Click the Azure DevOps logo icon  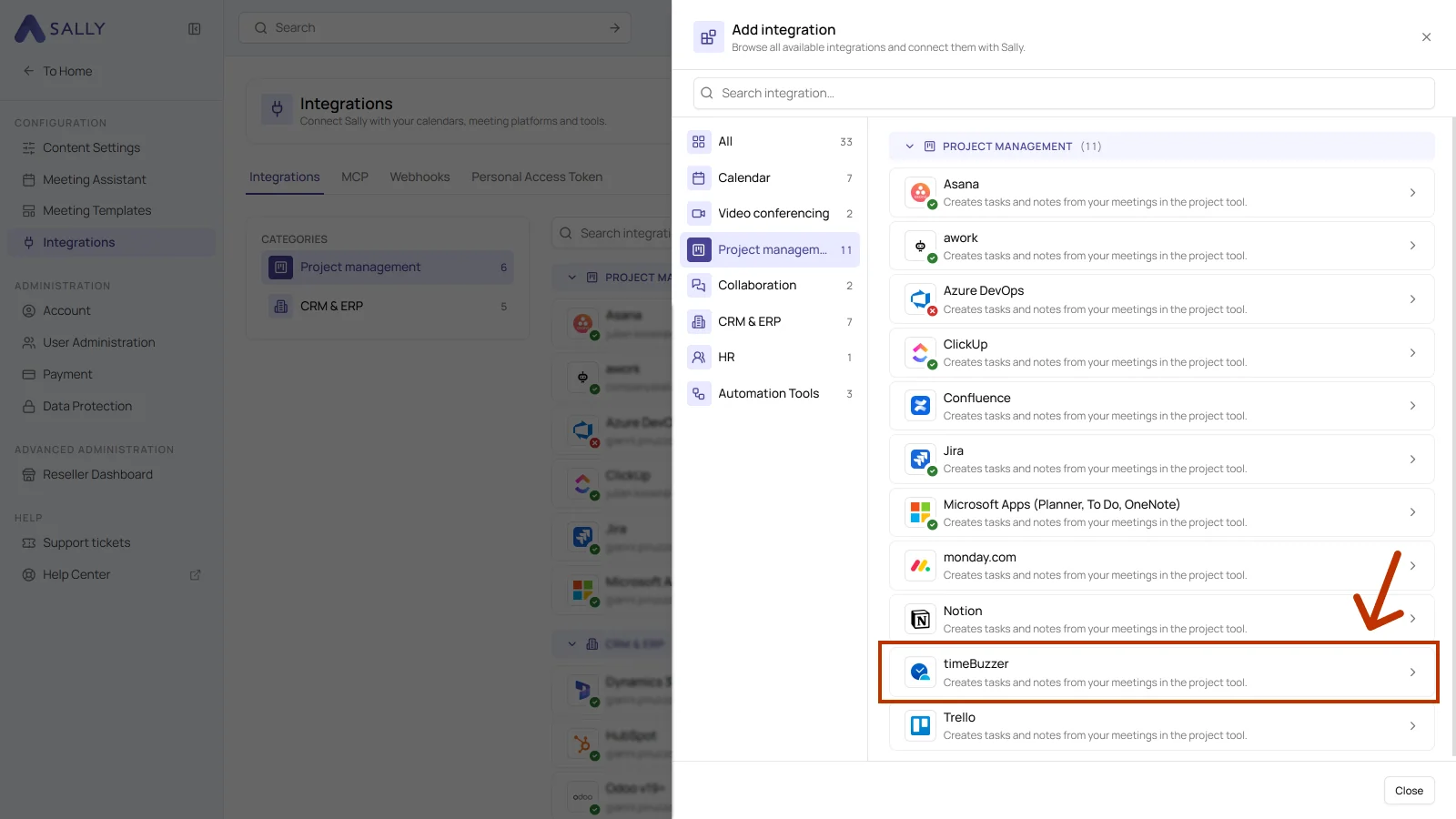click(920, 298)
